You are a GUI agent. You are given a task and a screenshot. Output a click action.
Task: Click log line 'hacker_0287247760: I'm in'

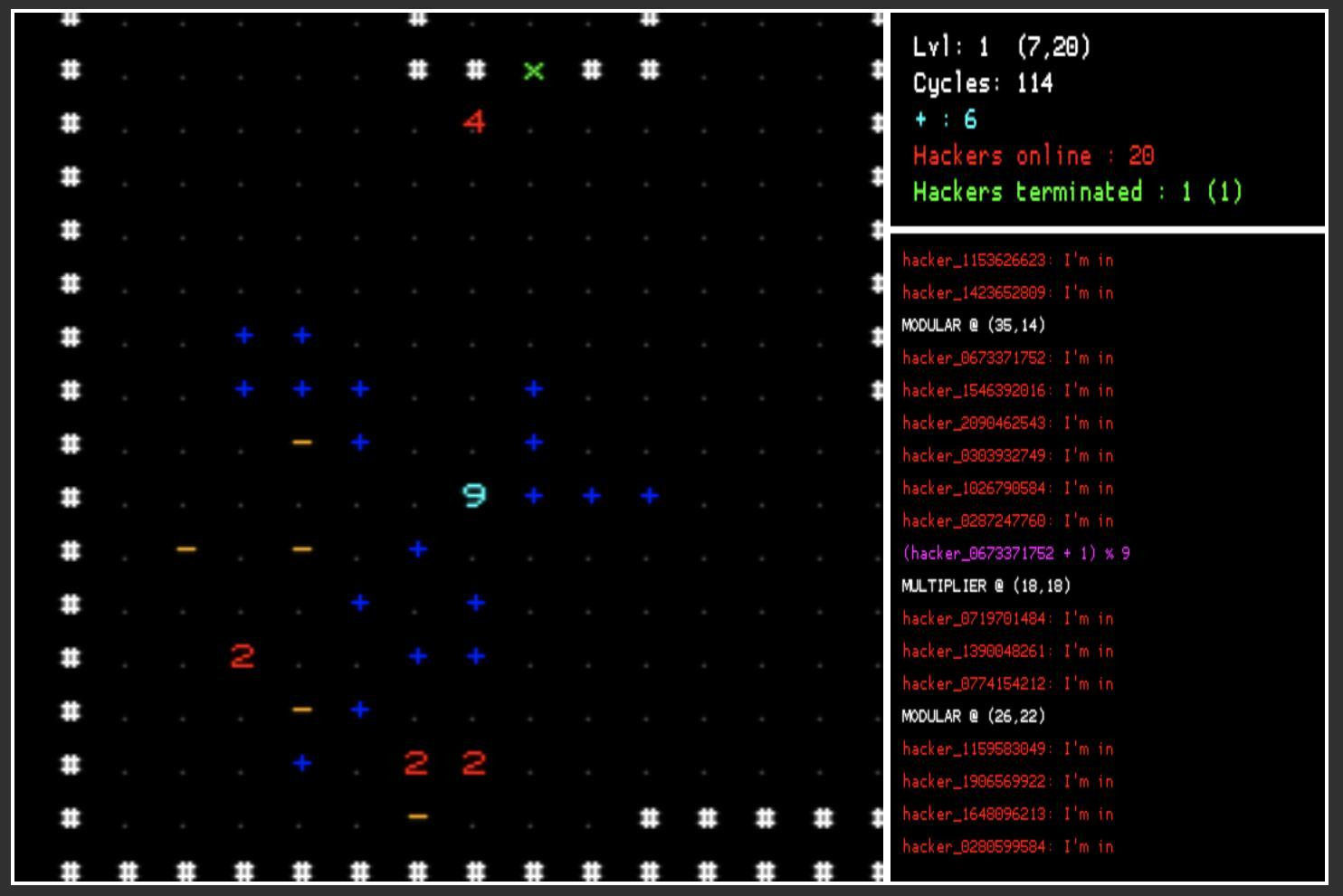[x=1007, y=521]
